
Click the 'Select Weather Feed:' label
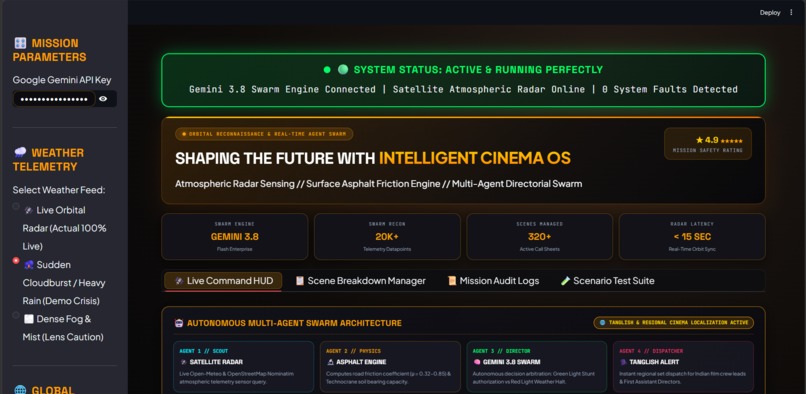pos(59,190)
